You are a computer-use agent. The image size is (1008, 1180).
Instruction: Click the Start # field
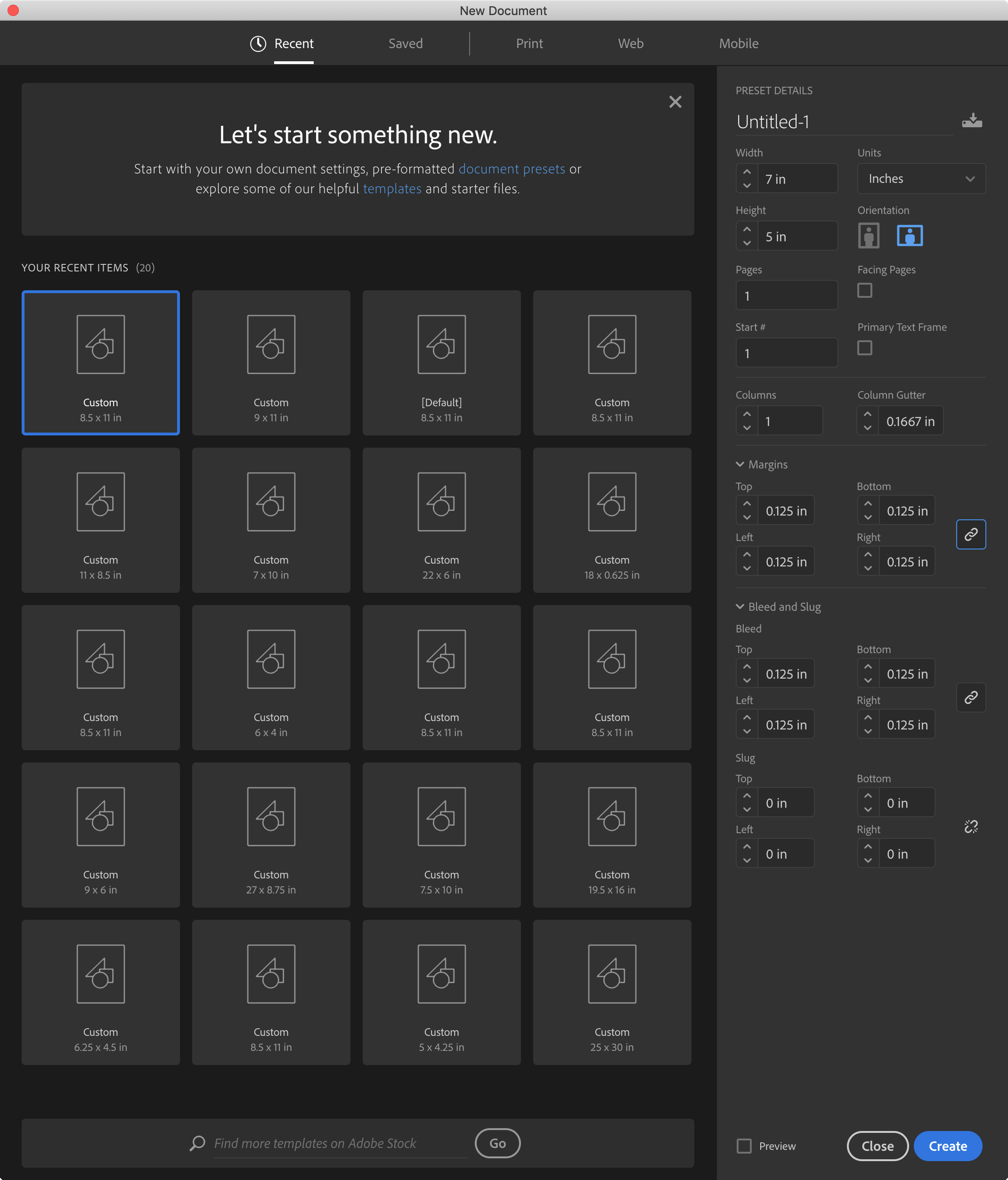pos(786,353)
